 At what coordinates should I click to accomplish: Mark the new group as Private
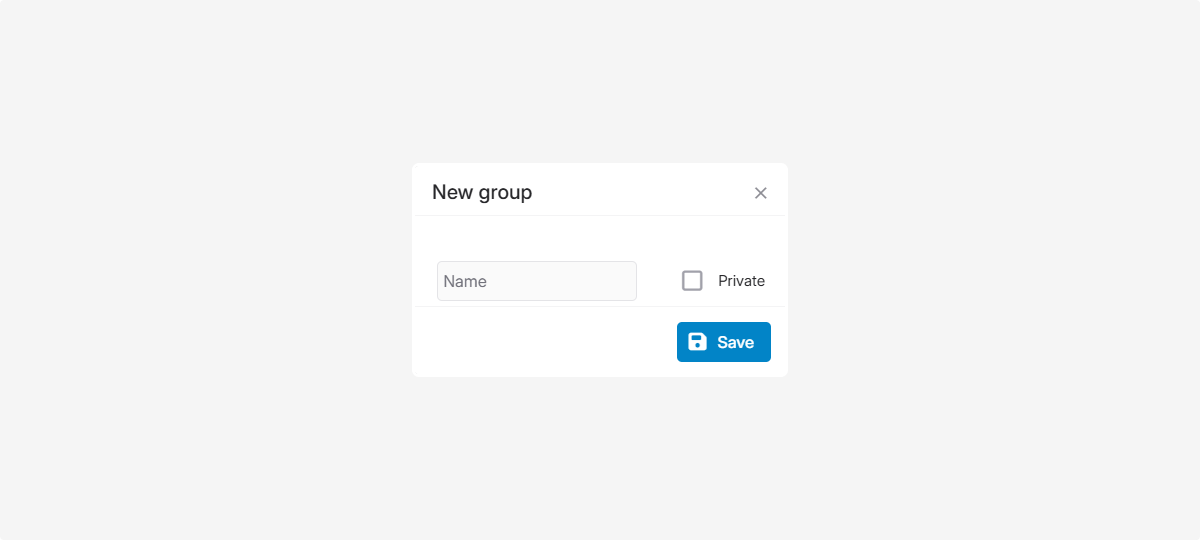(x=692, y=281)
